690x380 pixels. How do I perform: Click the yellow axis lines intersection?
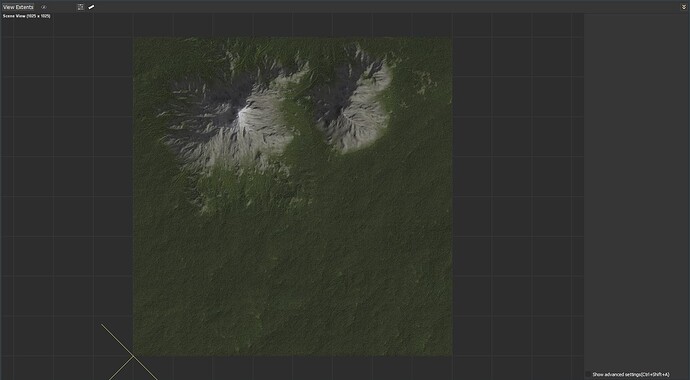click(133, 356)
